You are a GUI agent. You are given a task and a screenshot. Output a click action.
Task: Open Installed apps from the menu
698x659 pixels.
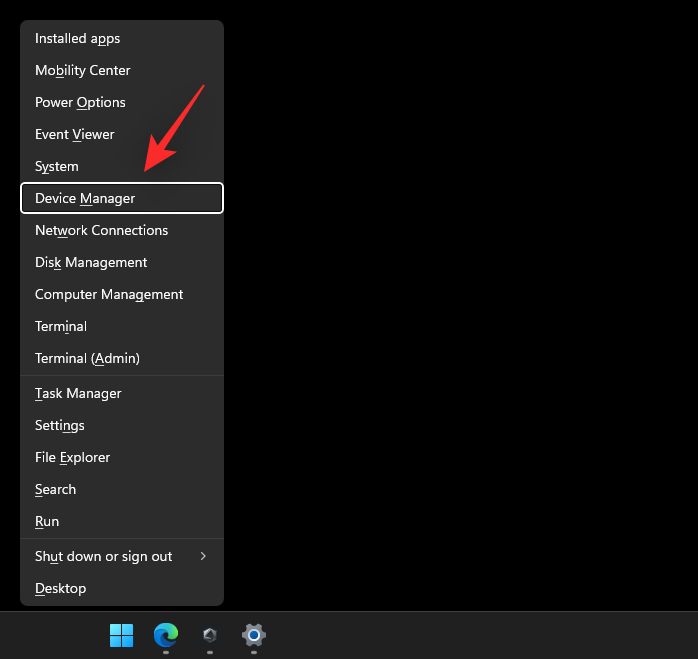[x=122, y=38]
